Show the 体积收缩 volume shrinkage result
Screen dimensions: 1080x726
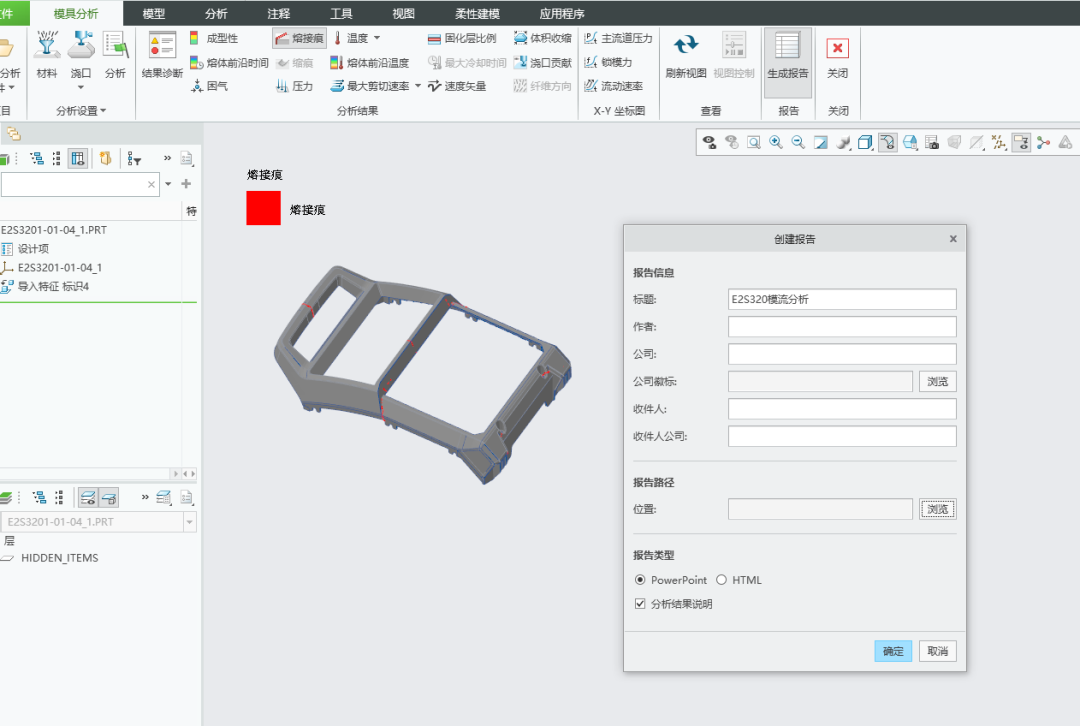543,38
